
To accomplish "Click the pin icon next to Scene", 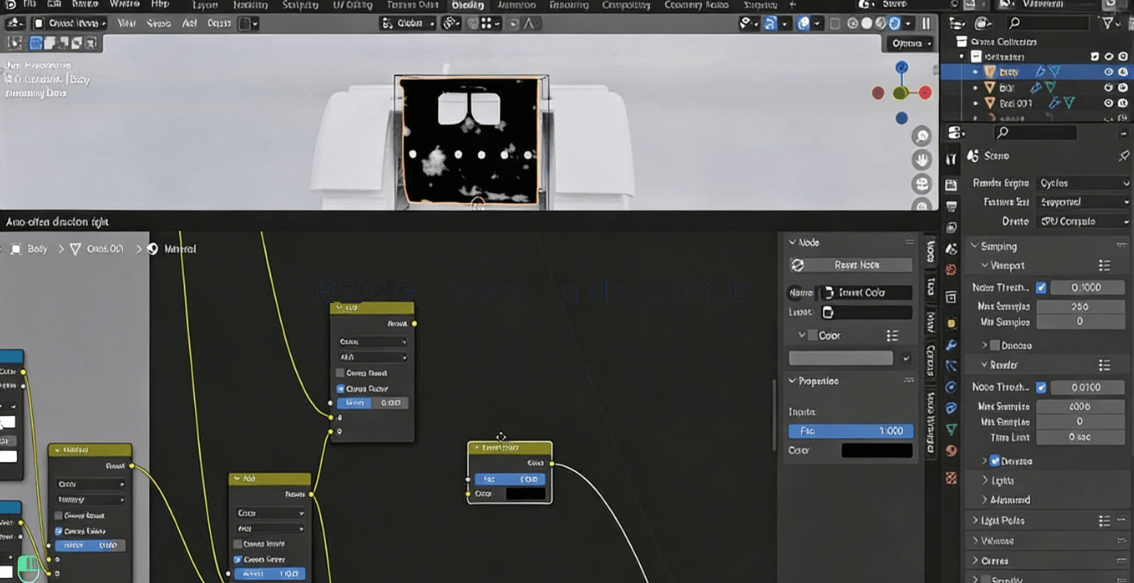I will [1124, 155].
